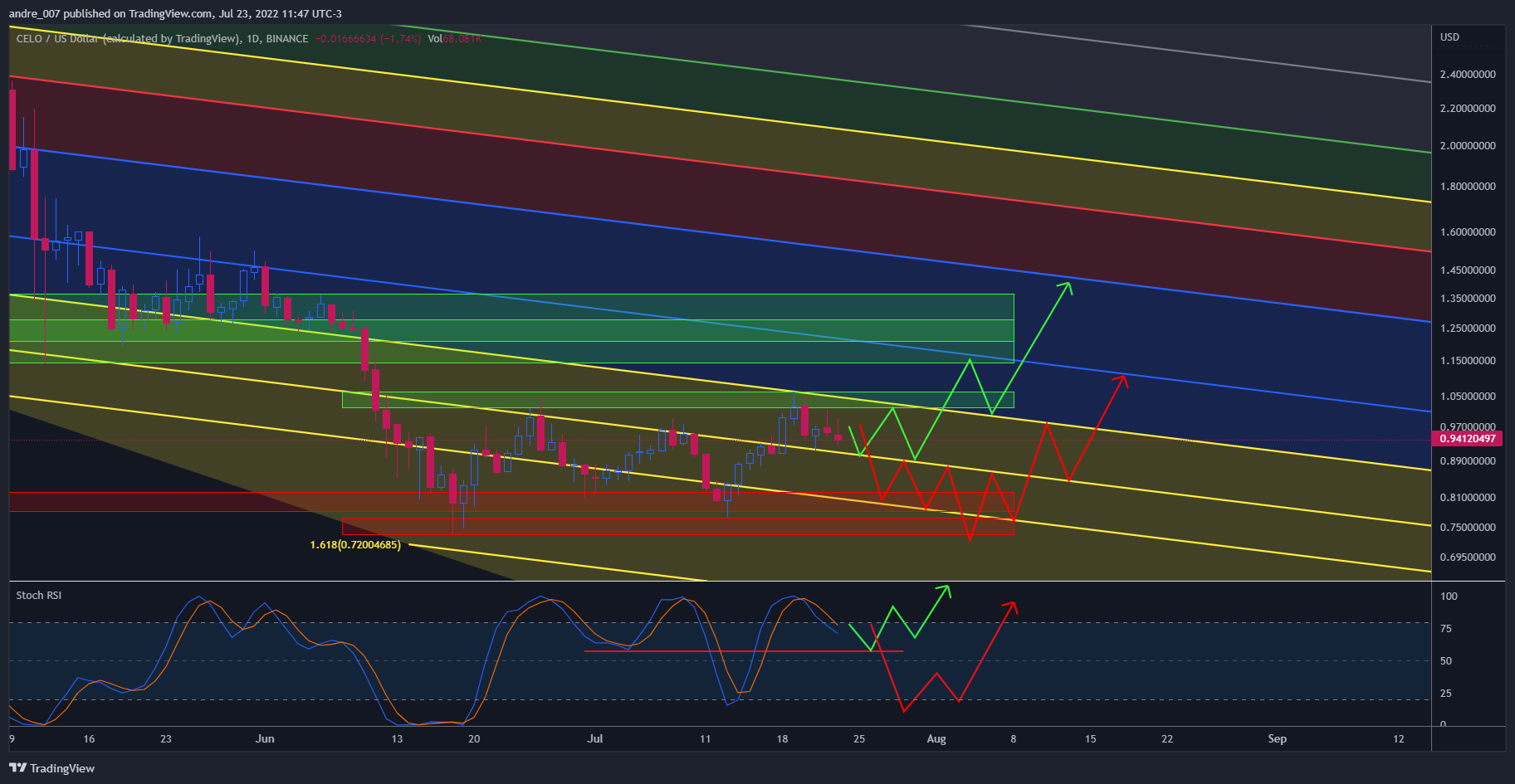
Task: Click the Aug label on the date axis
Action: tap(936, 738)
